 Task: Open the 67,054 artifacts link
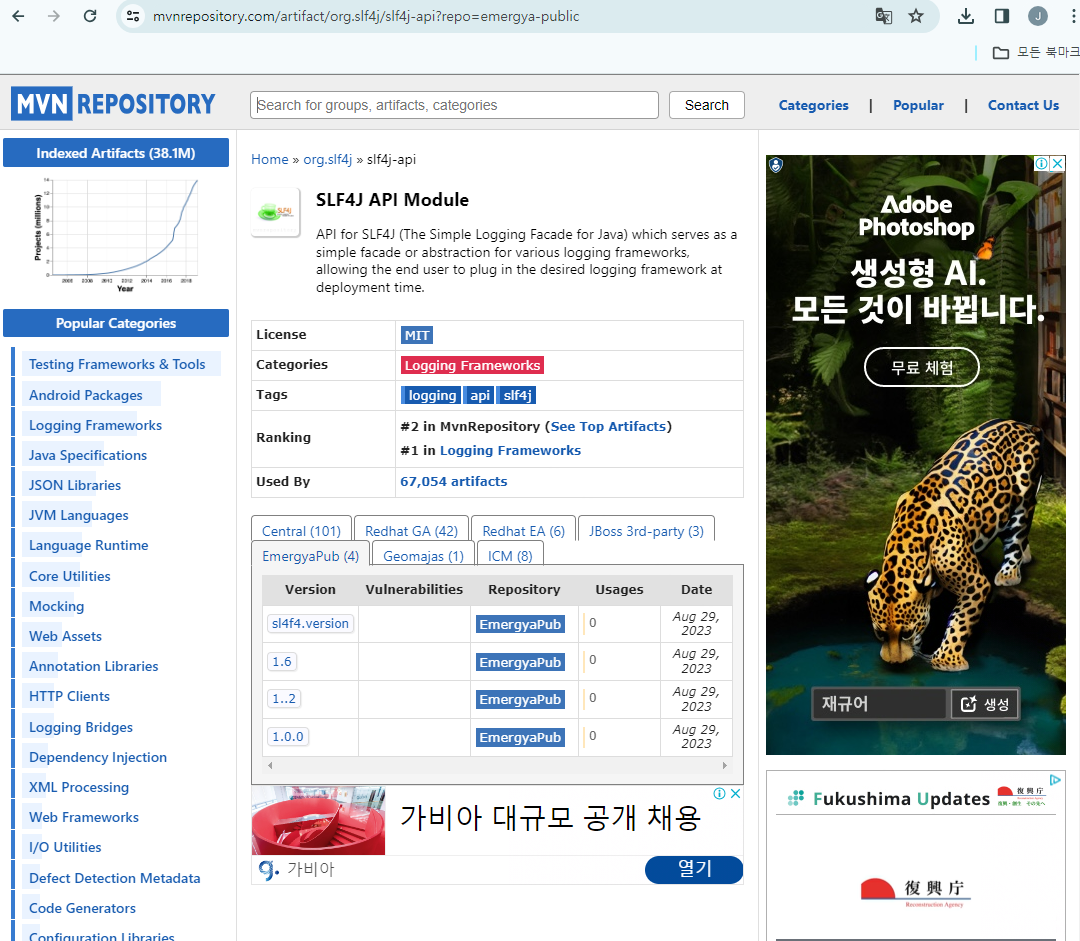point(454,482)
